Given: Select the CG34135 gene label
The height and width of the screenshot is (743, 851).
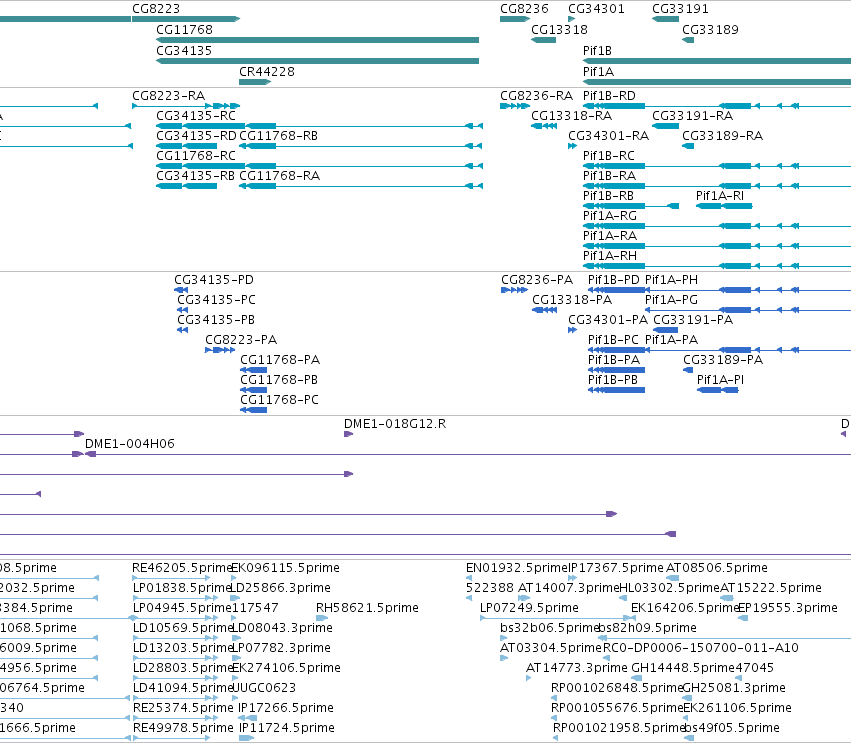Looking at the screenshot, I should [184, 51].
